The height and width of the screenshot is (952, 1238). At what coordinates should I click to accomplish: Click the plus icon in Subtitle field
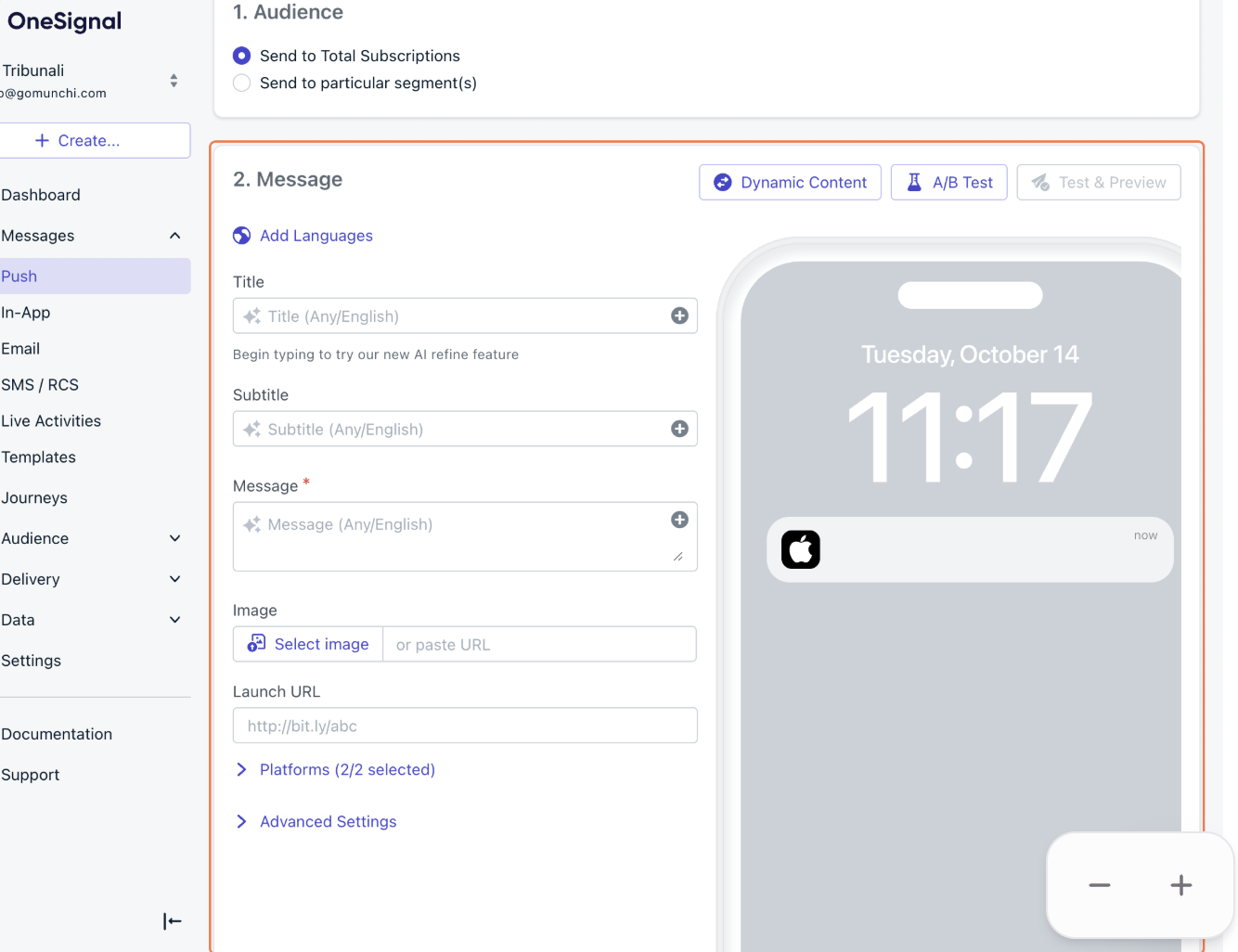[x=680, y=429]
